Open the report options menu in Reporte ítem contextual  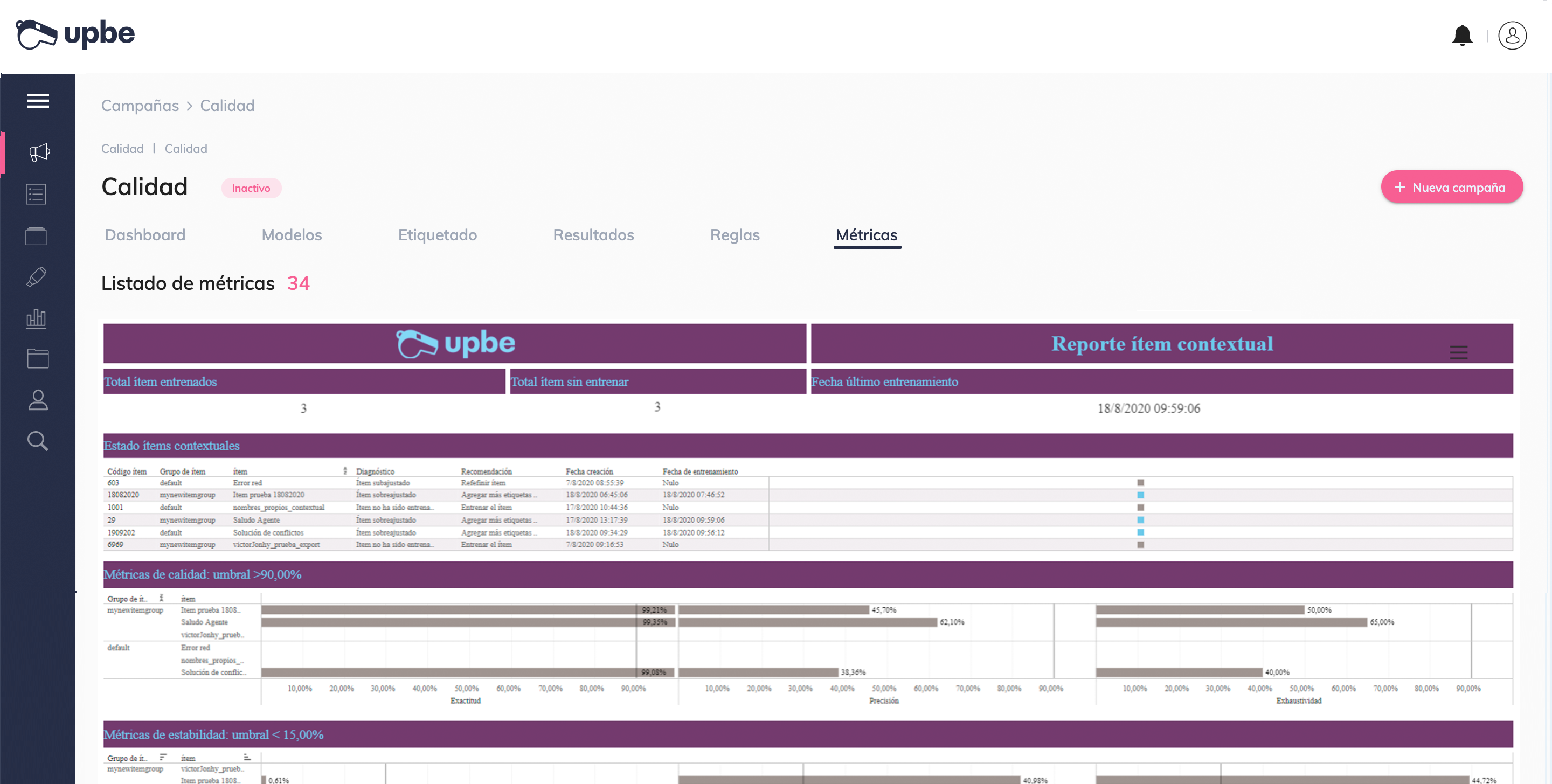coord(1459,352)
